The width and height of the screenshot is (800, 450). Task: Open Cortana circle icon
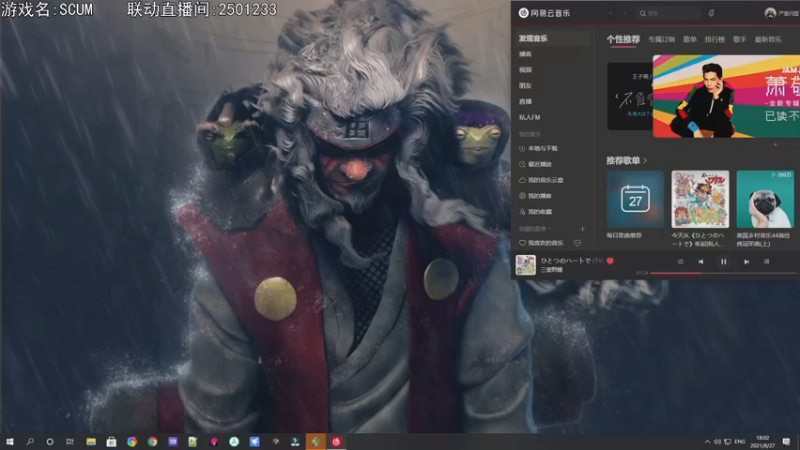(49, 441)
